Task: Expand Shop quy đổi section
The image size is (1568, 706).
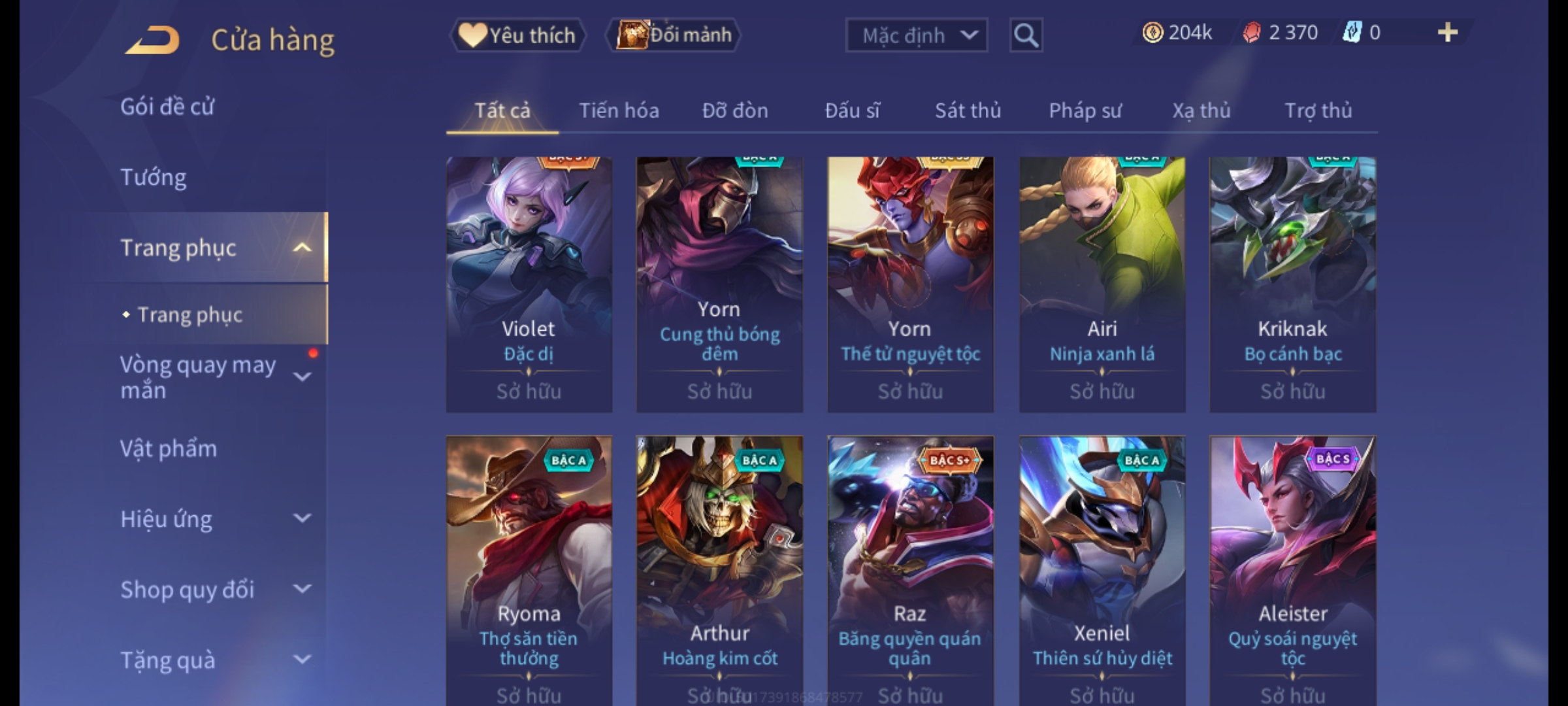Action: click(x=302, y=589)
